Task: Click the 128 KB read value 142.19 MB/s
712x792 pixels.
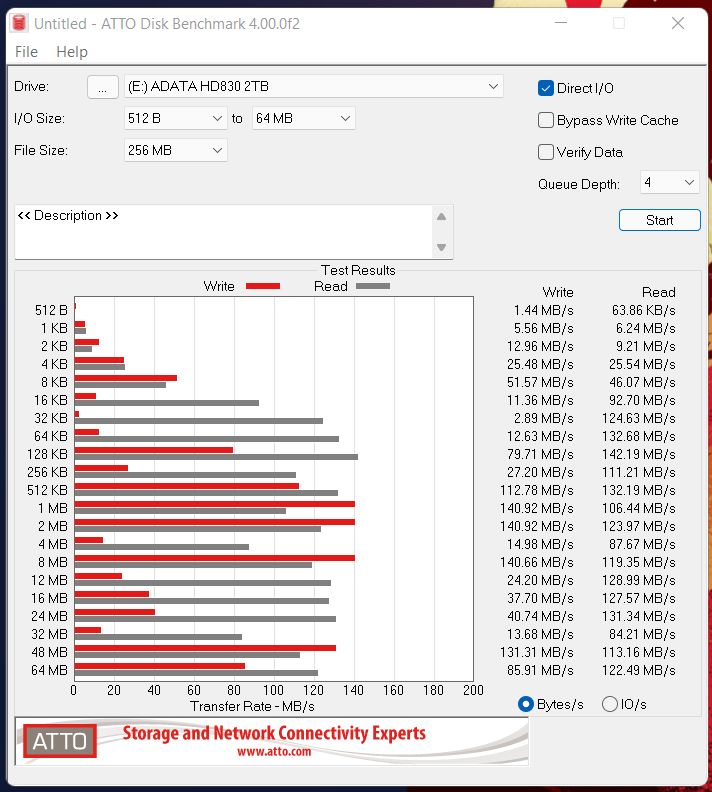Action: (x=638, y=454)
